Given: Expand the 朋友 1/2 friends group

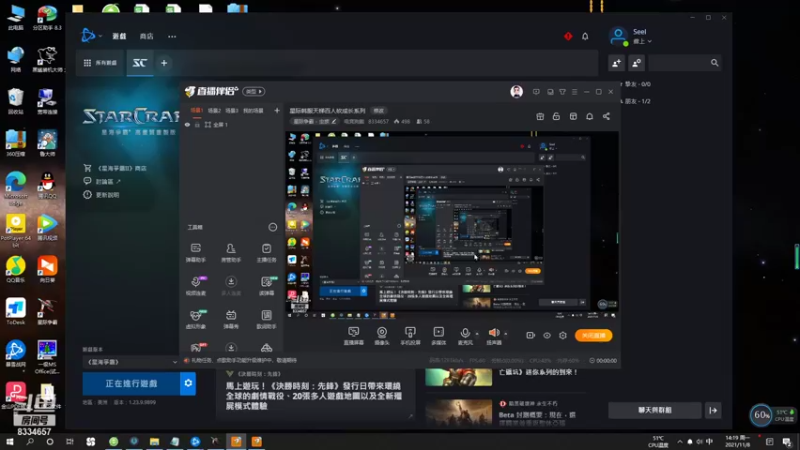Looking at the screenshot, I should coord(636,101).
